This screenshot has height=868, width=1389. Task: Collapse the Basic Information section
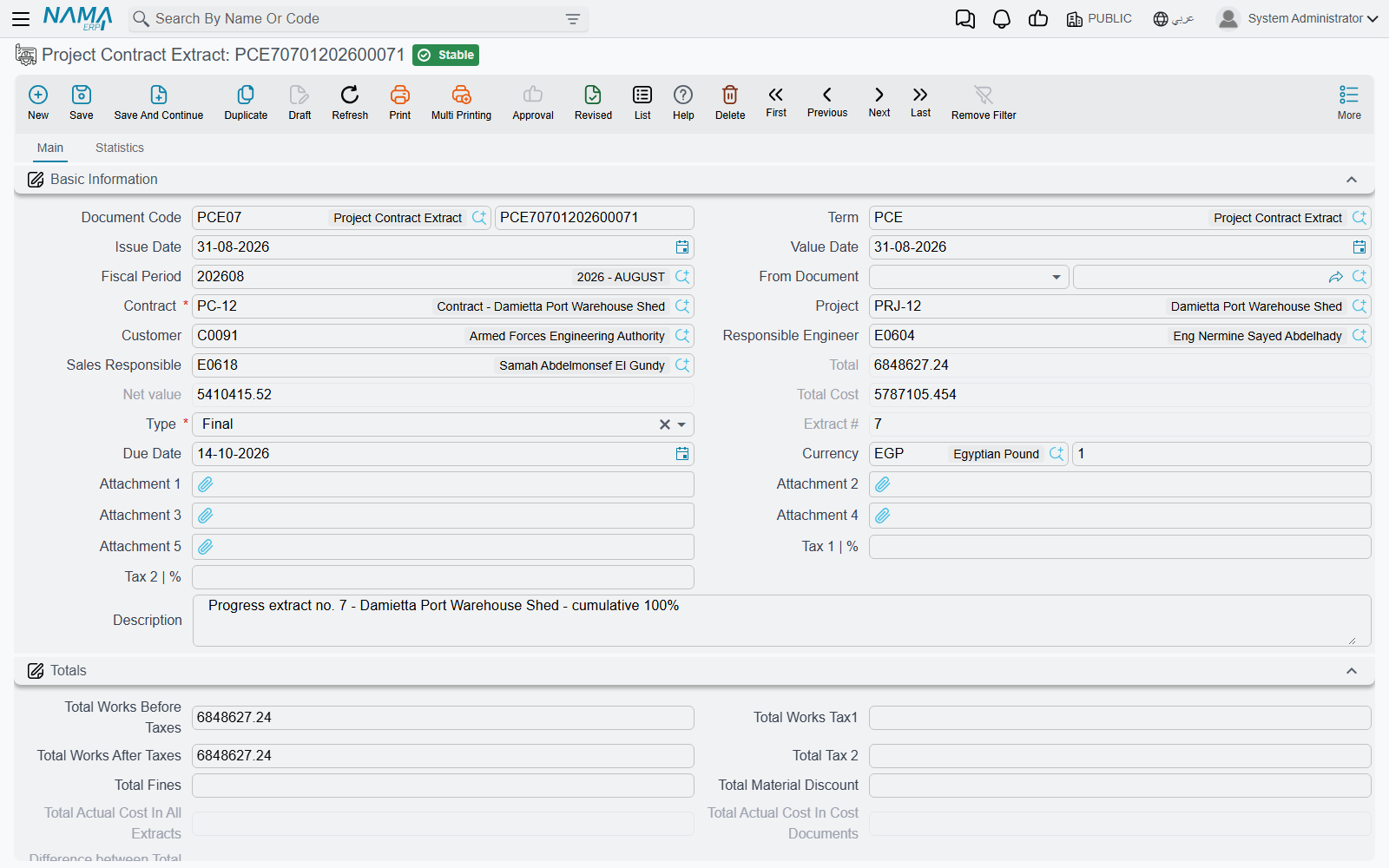[1352, 180]
